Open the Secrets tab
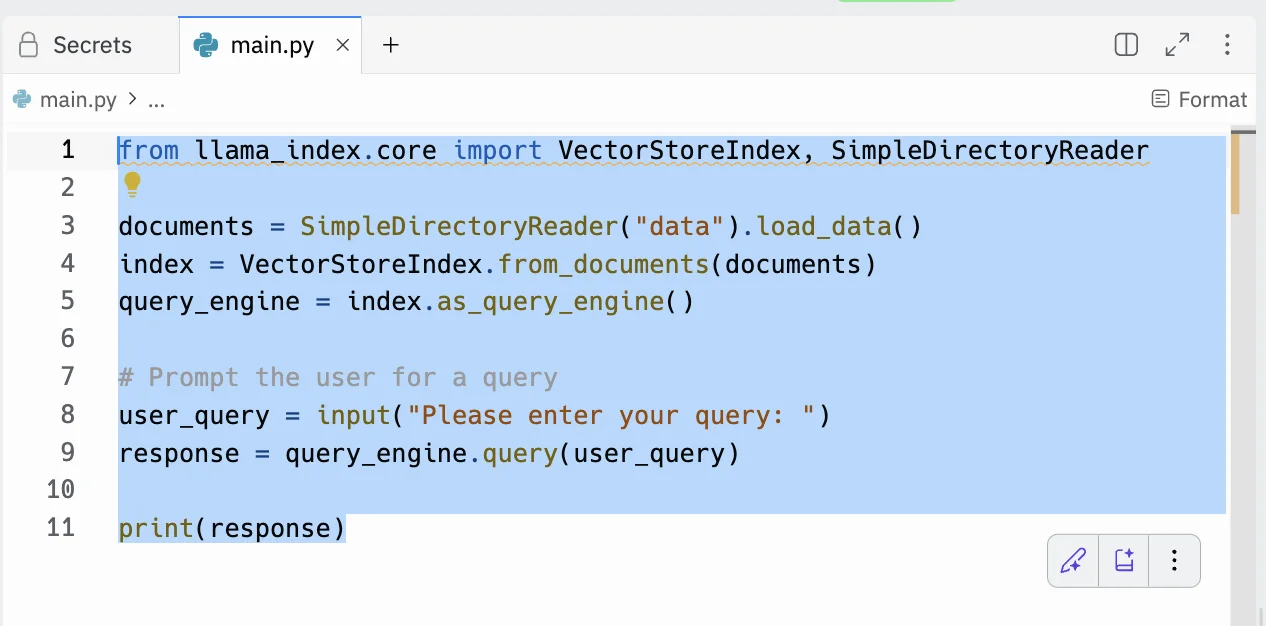The height and width of the screenshot is (626, 1266). [x=76, y=45]
